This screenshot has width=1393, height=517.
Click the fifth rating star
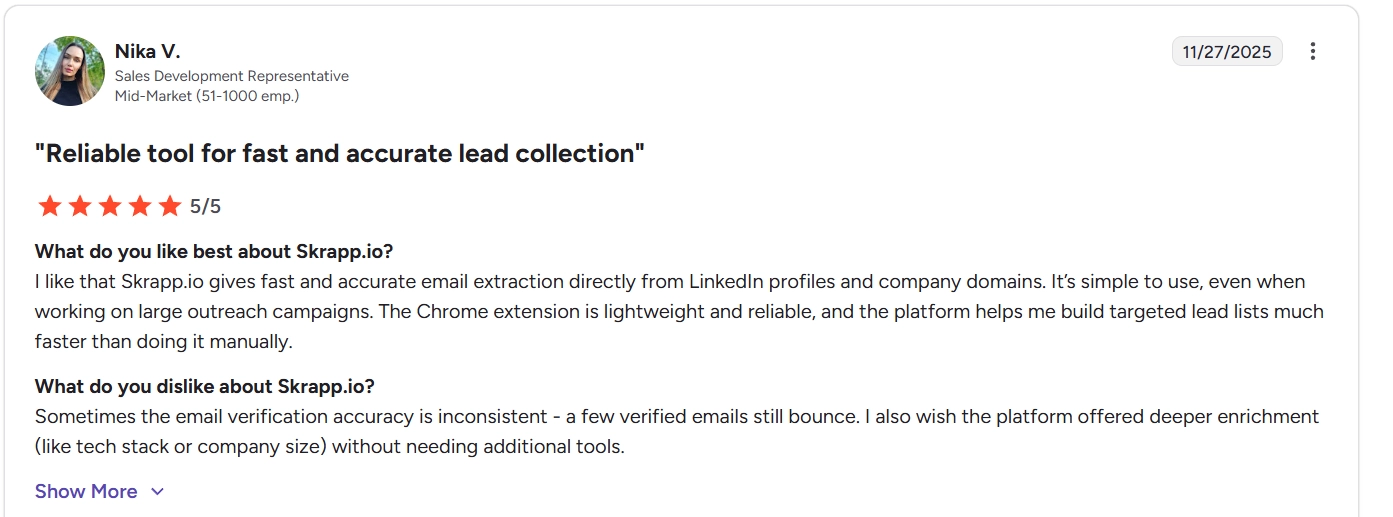[x=171, y=207]
